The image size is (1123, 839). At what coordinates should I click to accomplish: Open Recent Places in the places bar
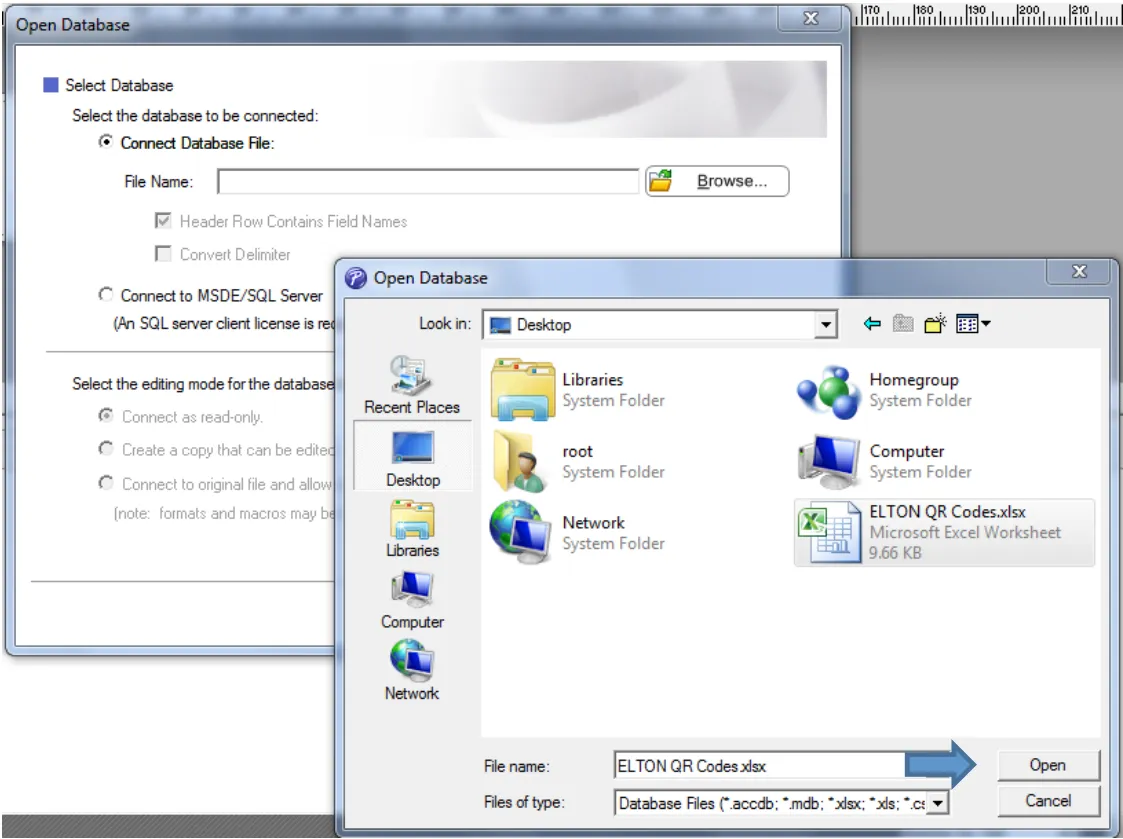pos(412,385)
